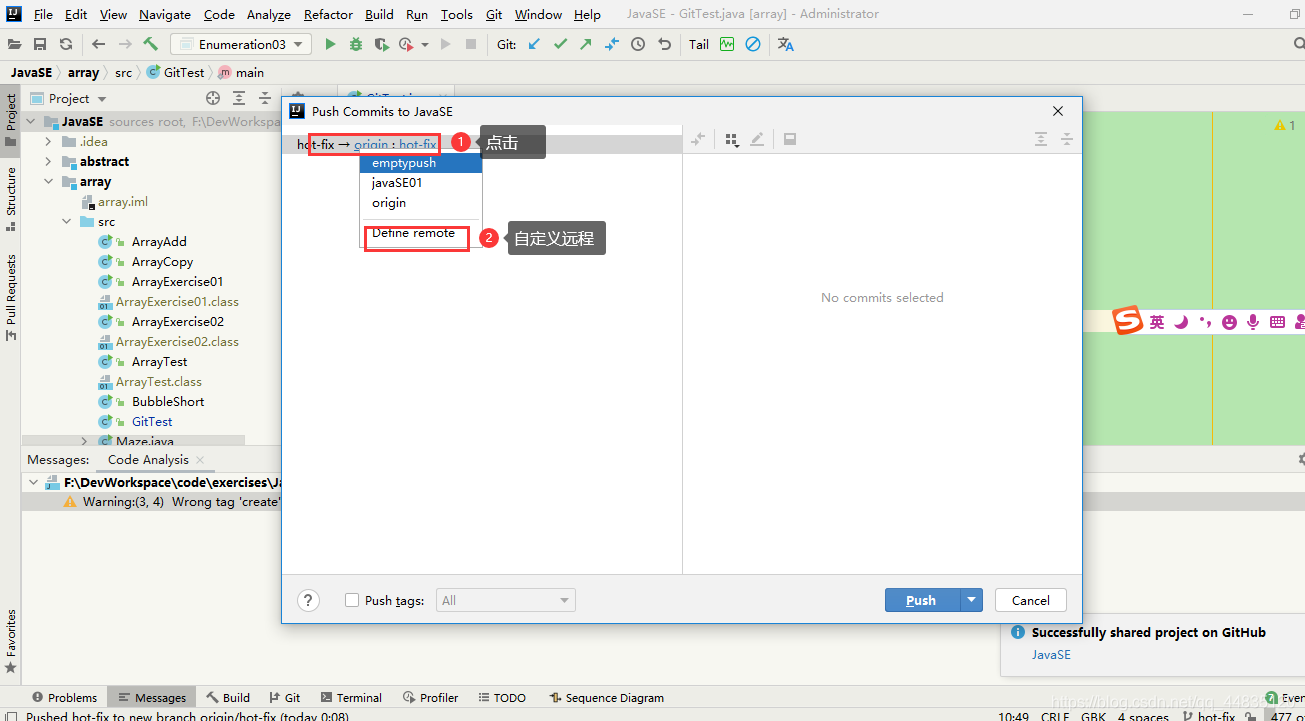Run Enumeration03 with the green play icon
The width and height of the screenshot is (1305, 721).
[330, 44]
